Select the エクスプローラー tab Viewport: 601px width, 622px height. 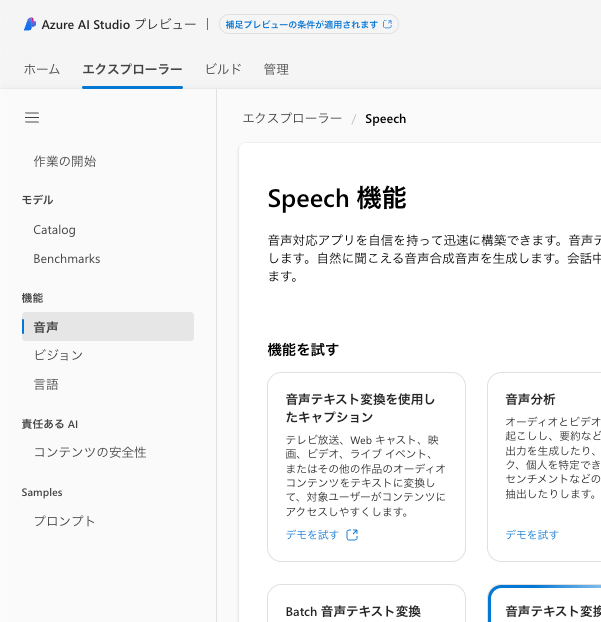point(132,69)
